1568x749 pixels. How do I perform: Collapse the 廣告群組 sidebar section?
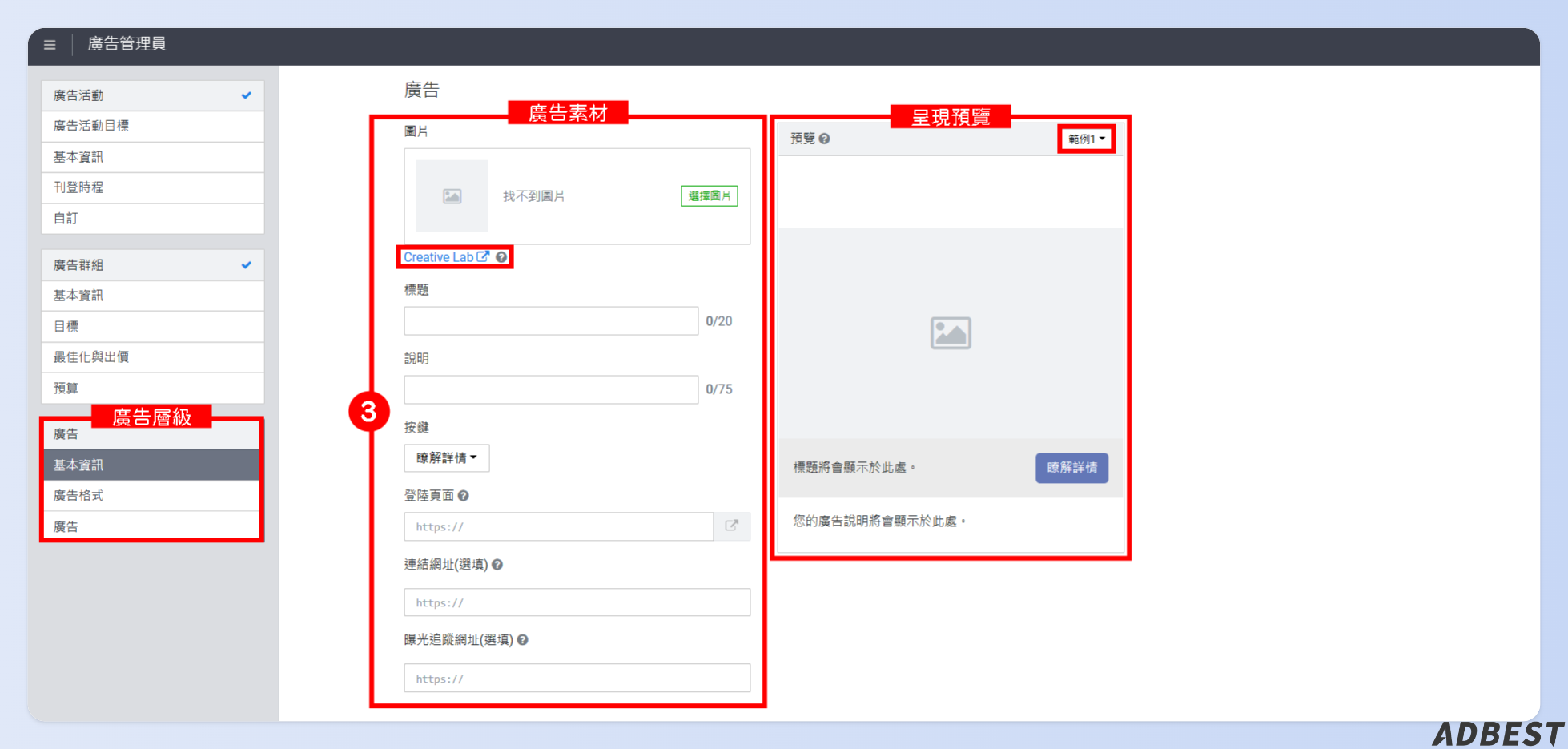(x=152, y=265)
